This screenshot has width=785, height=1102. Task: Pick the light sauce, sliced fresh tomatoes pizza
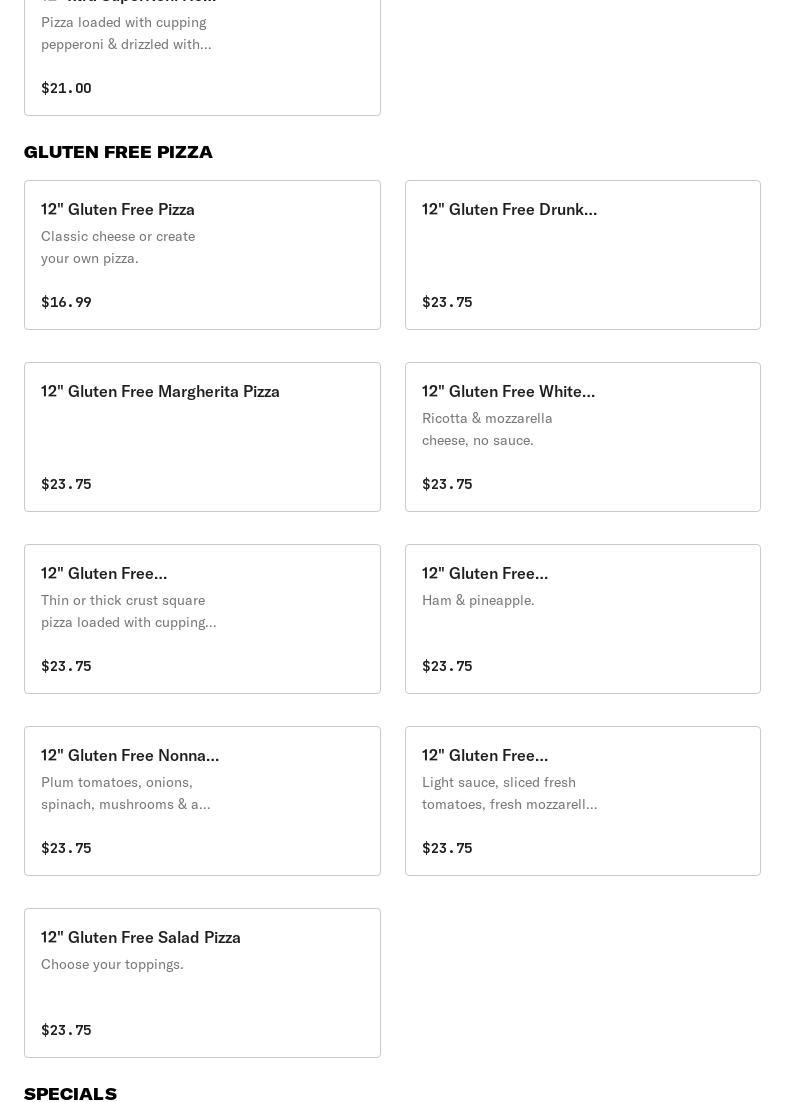(x=582, y=800)
